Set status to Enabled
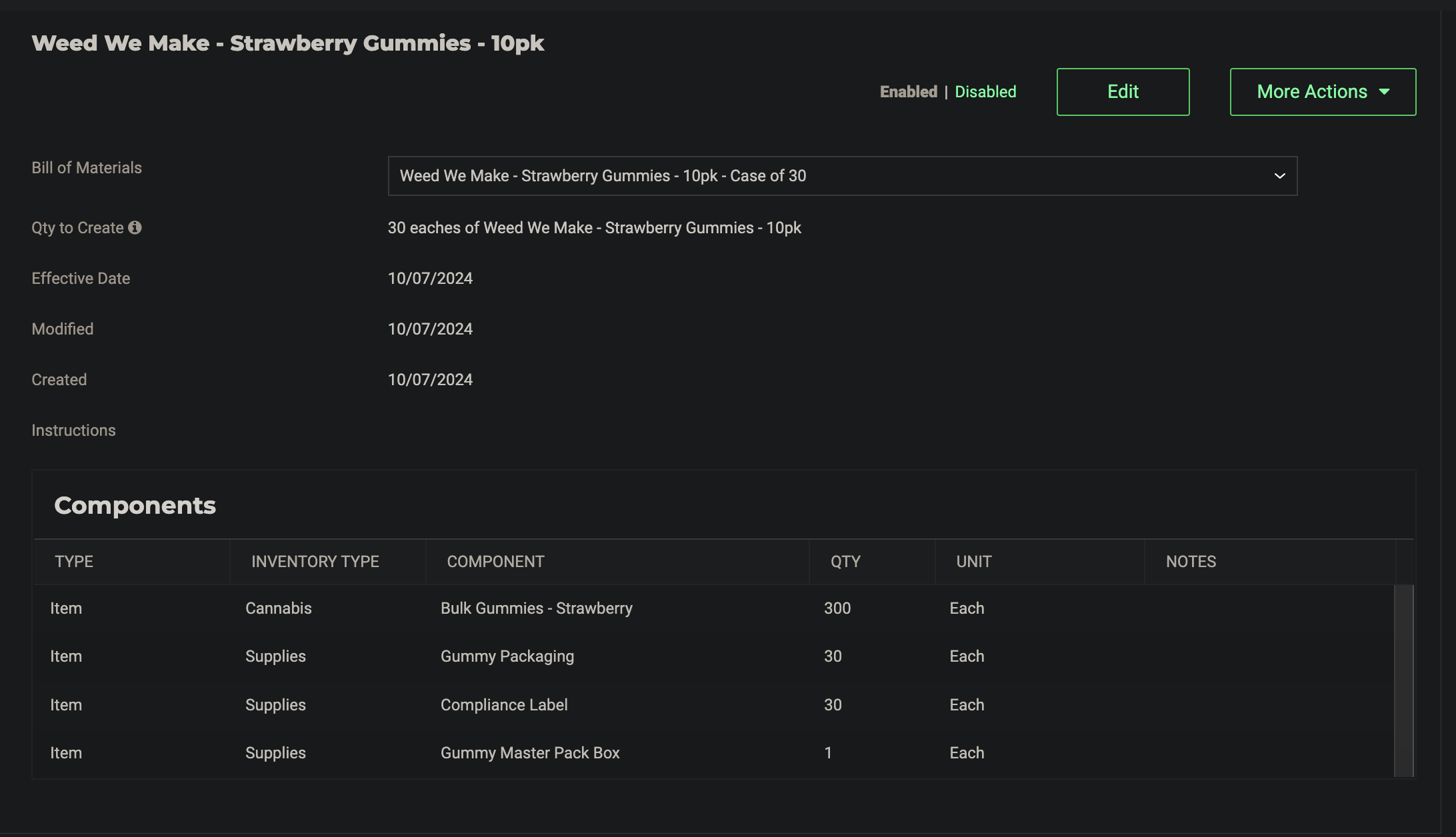This screenshot has height=837, width=1456. (x=908, y=92)
